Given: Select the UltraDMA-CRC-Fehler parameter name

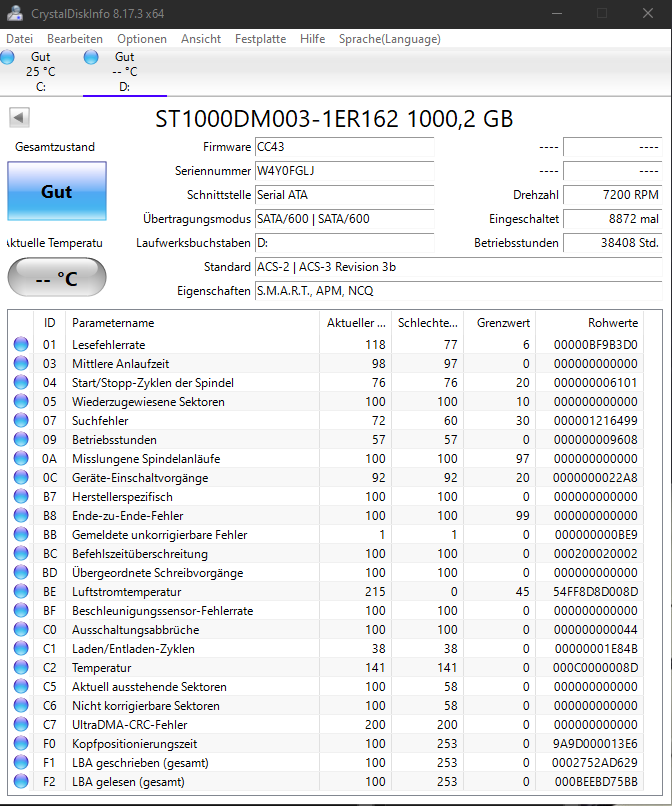Looking at the screenshot, I should pyautogui.click(x=130, y=725).
